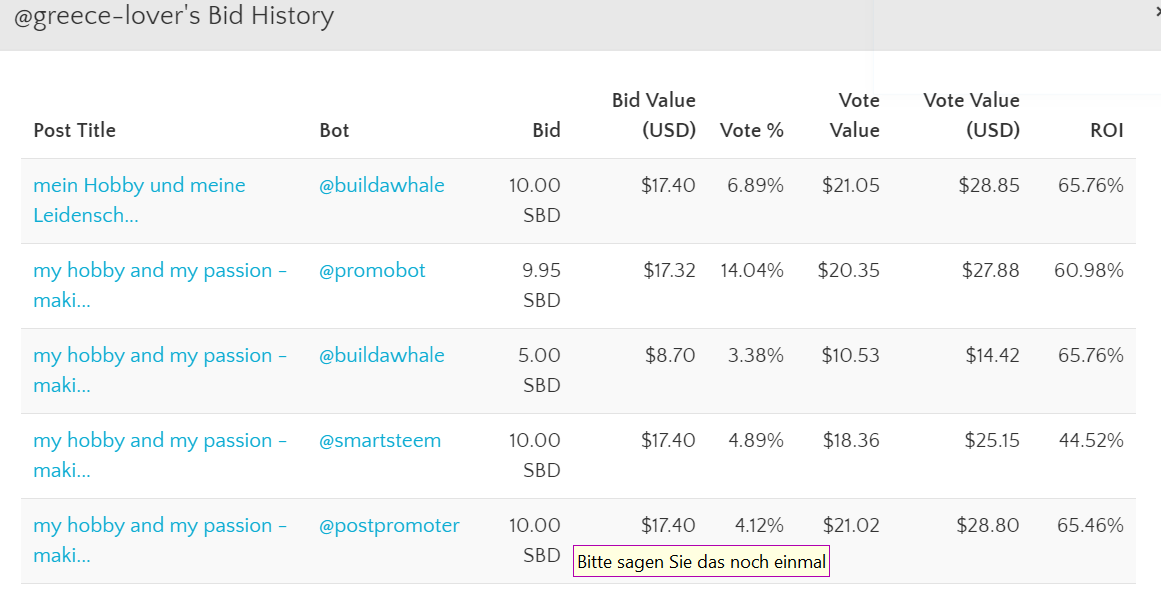Click the Vote % column header
The width and height of the screenshot is (1161, 591).
752,130
